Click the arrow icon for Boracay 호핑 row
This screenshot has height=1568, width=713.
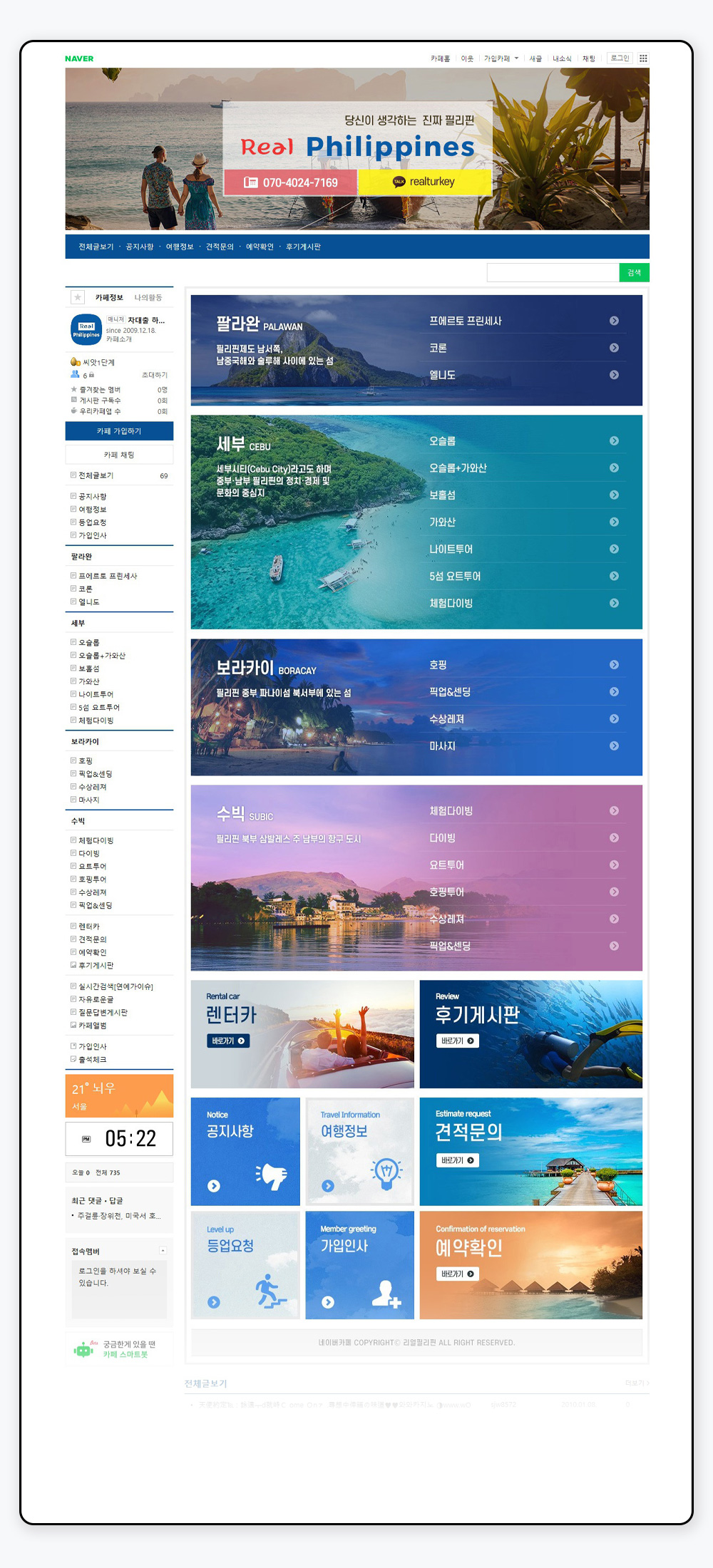[614, 665]
